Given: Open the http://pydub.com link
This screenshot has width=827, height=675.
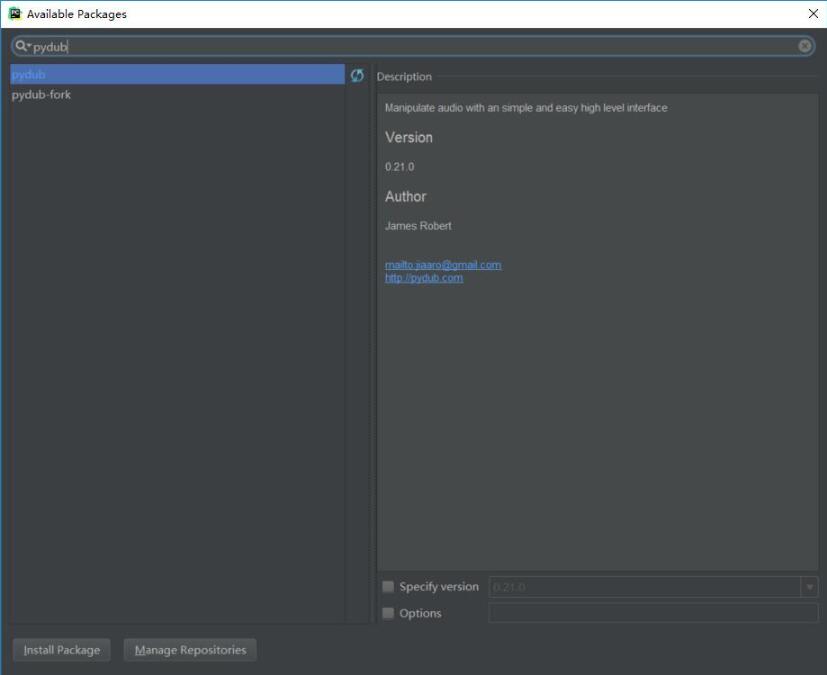Looking at the screenshot, I should tap(424, 278).
